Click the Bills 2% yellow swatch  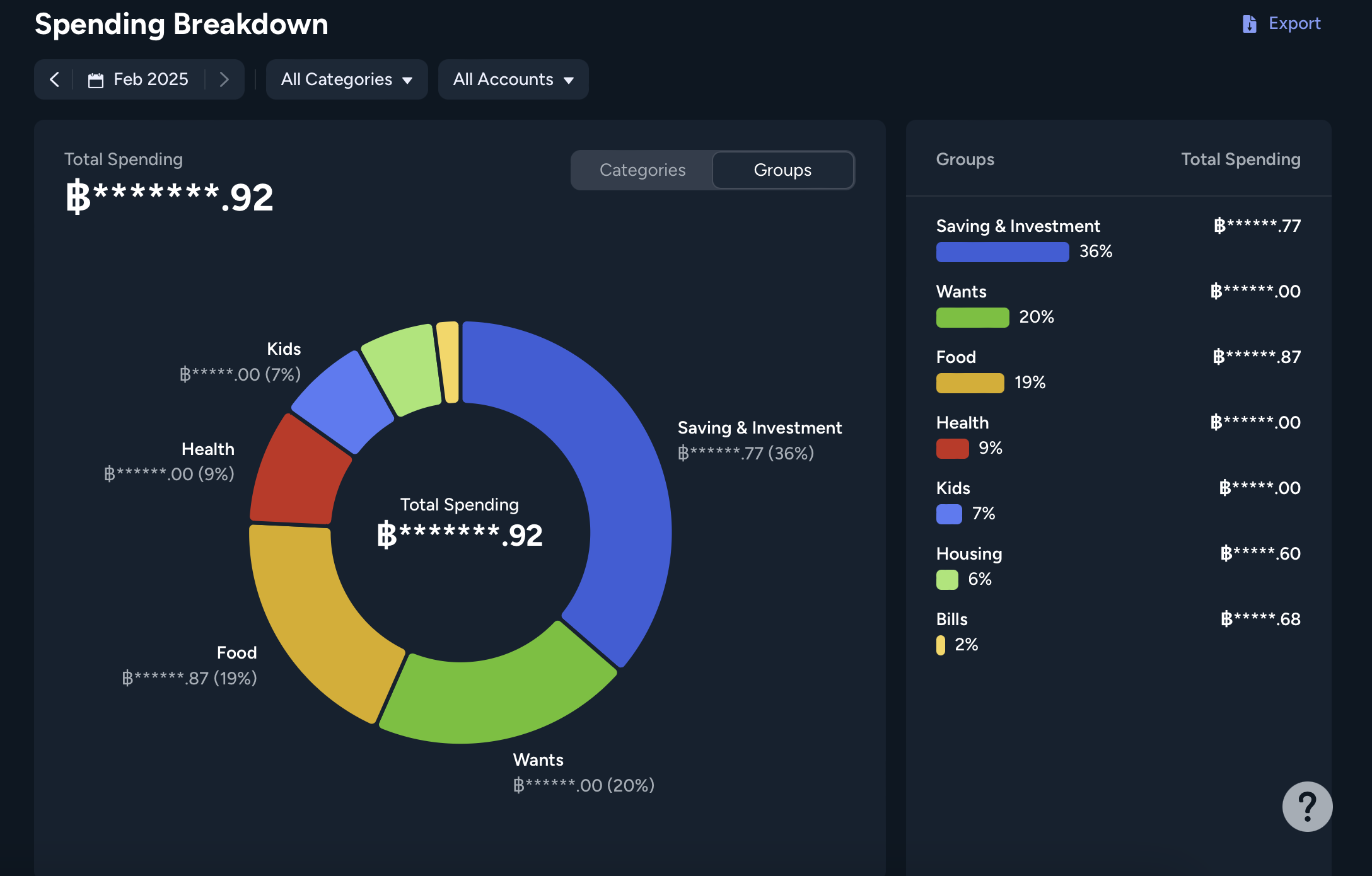[941, 645]
